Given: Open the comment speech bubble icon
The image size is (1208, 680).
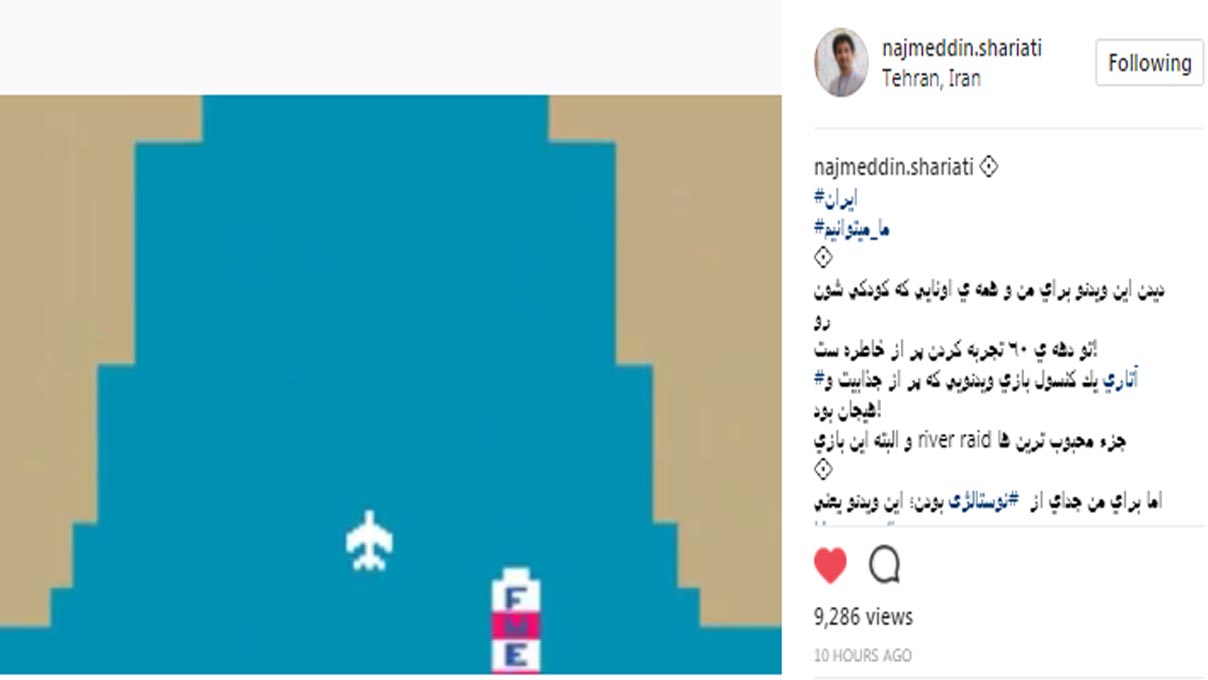Looking at the screenshot, I should [884, 566].
